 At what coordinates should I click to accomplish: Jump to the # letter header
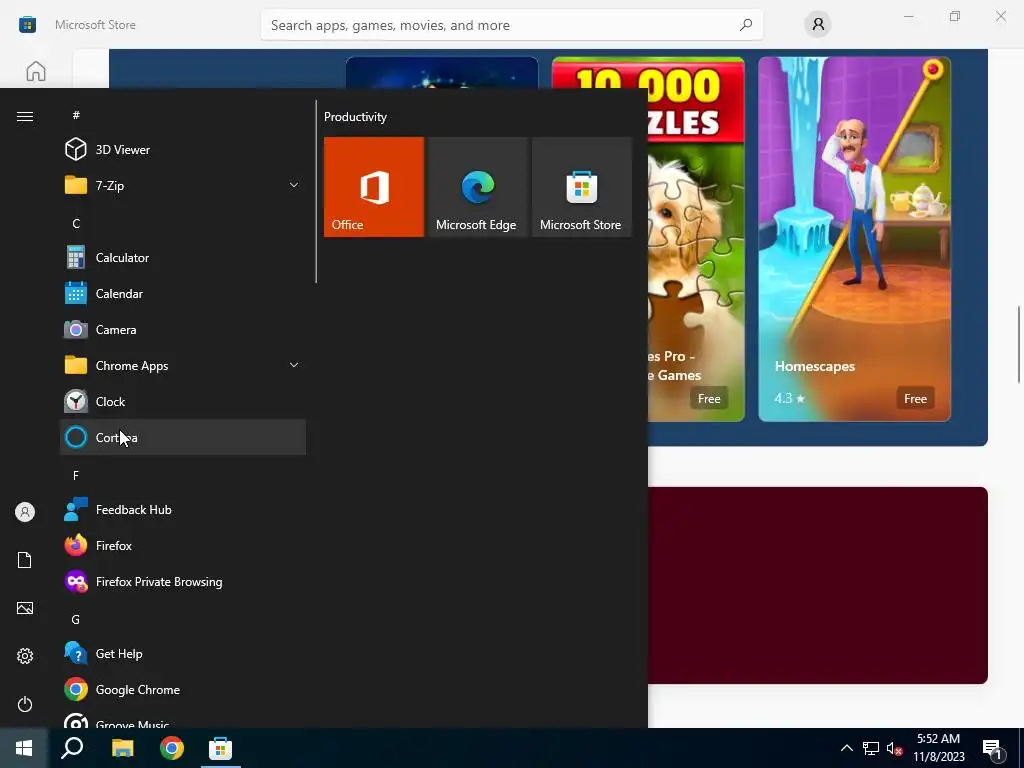[76, 115]
